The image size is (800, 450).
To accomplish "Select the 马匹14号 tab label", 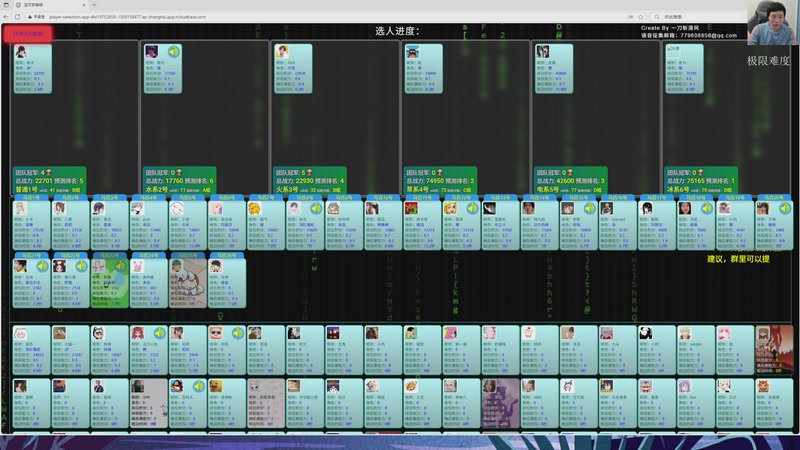I will (x=540, y=197).
